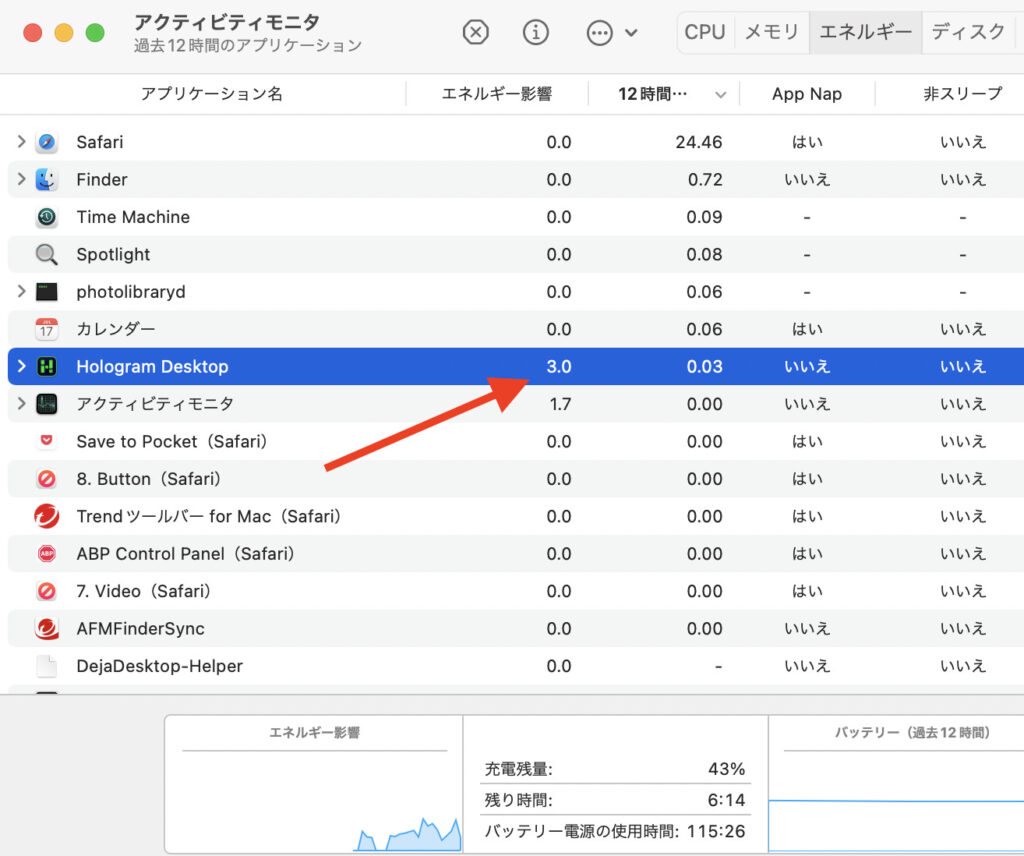Click the photolibraryd terminal icon
Viewport: 1024px width, 856px height.
(46, 291)
